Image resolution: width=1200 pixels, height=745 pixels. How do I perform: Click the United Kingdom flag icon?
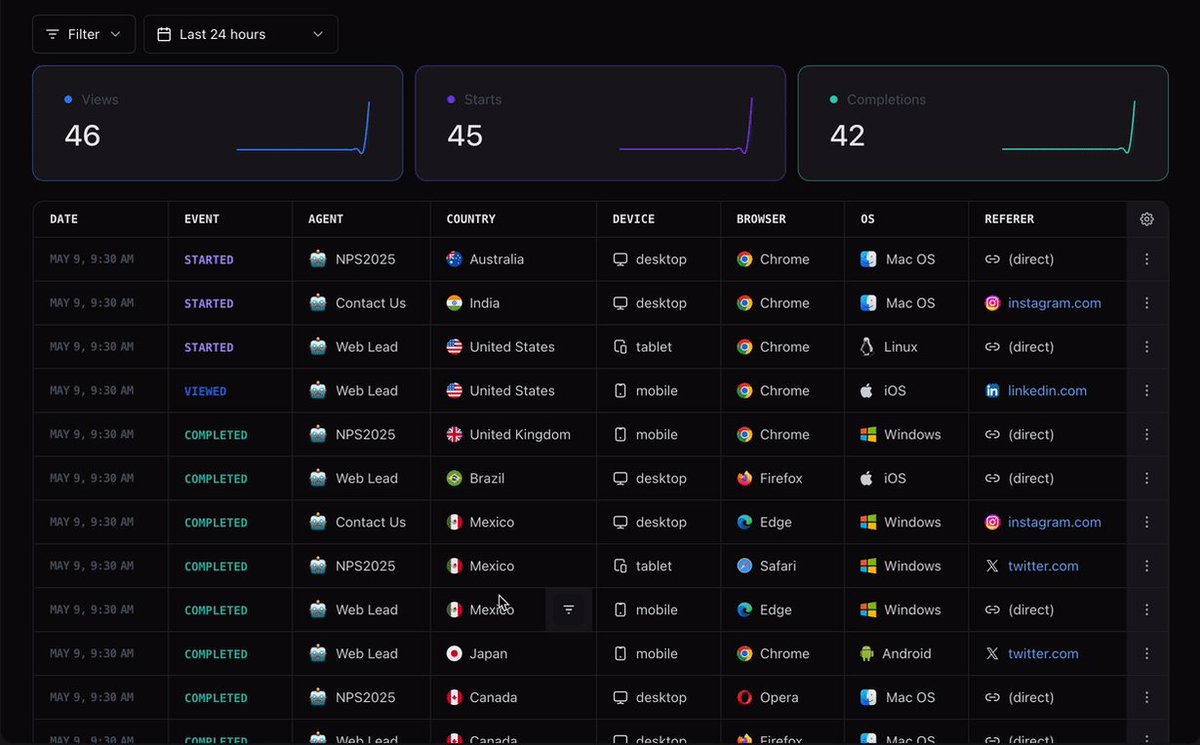tap(454, 435)
